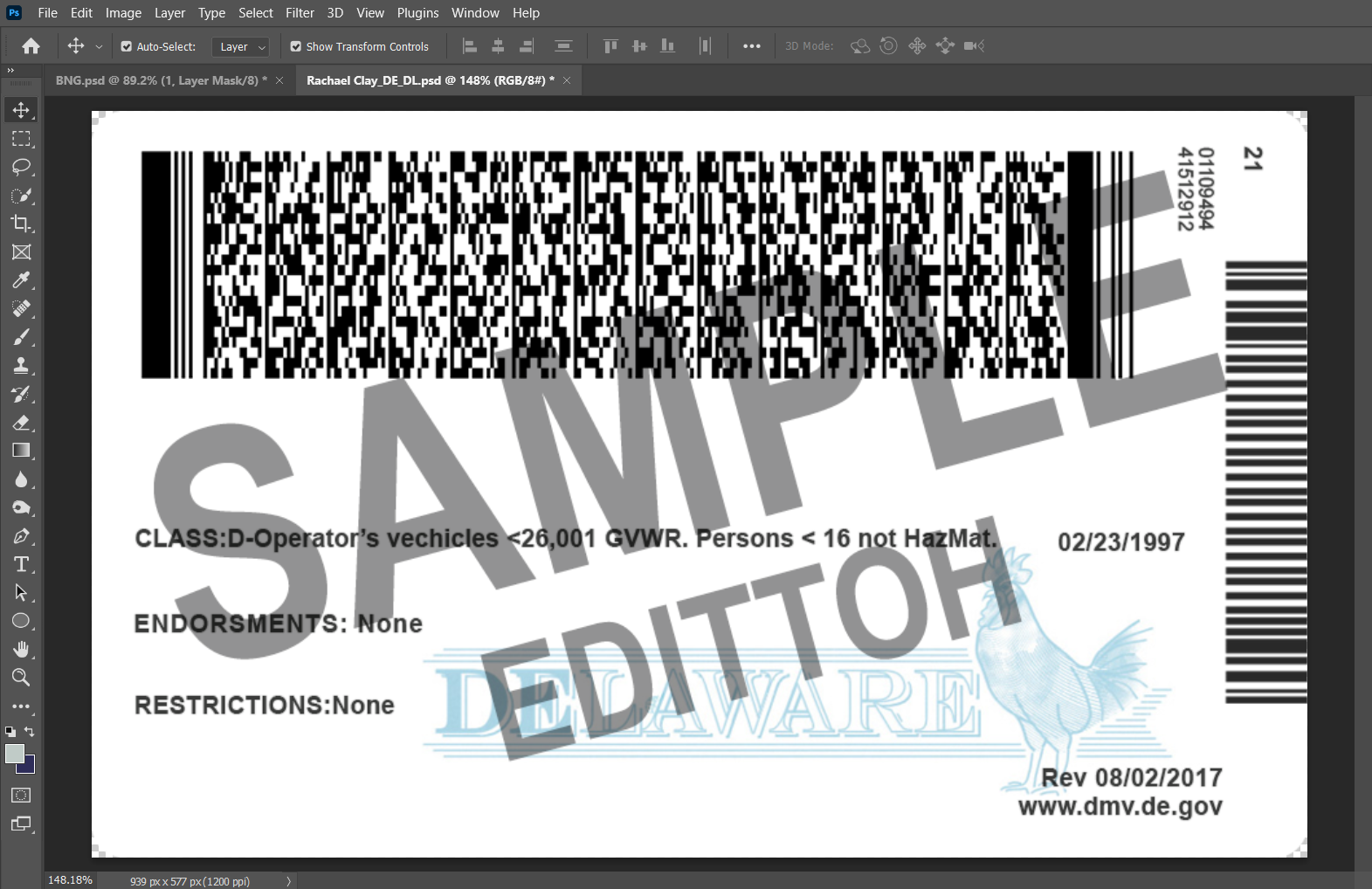Close the Rachael Clay_DE_DL.psd tab

click(x=567, y=80)
